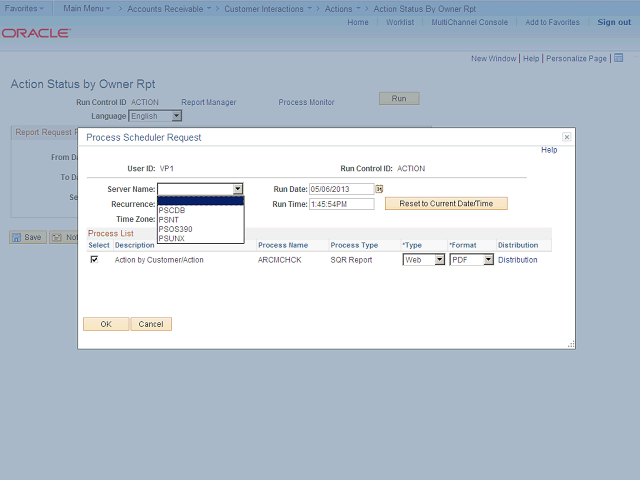
Task: Click the page Help link
Action: tap(531, 58)
